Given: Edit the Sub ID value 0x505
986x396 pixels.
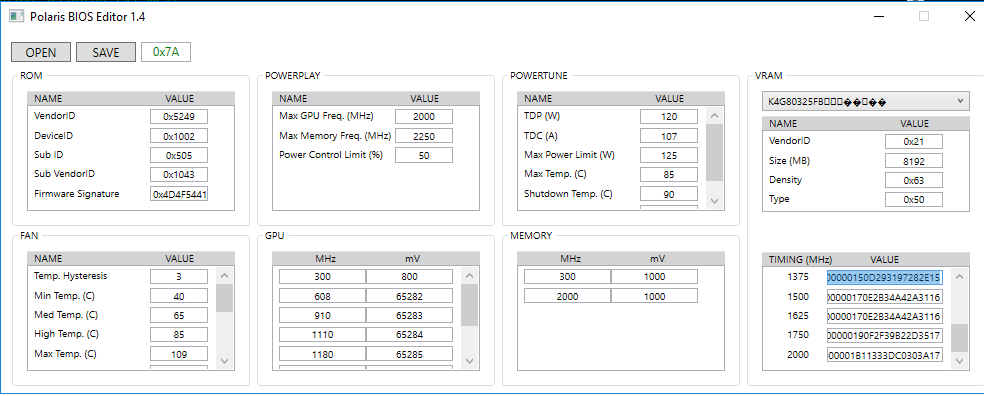Looking at the screenshot, I should point(179,155).
